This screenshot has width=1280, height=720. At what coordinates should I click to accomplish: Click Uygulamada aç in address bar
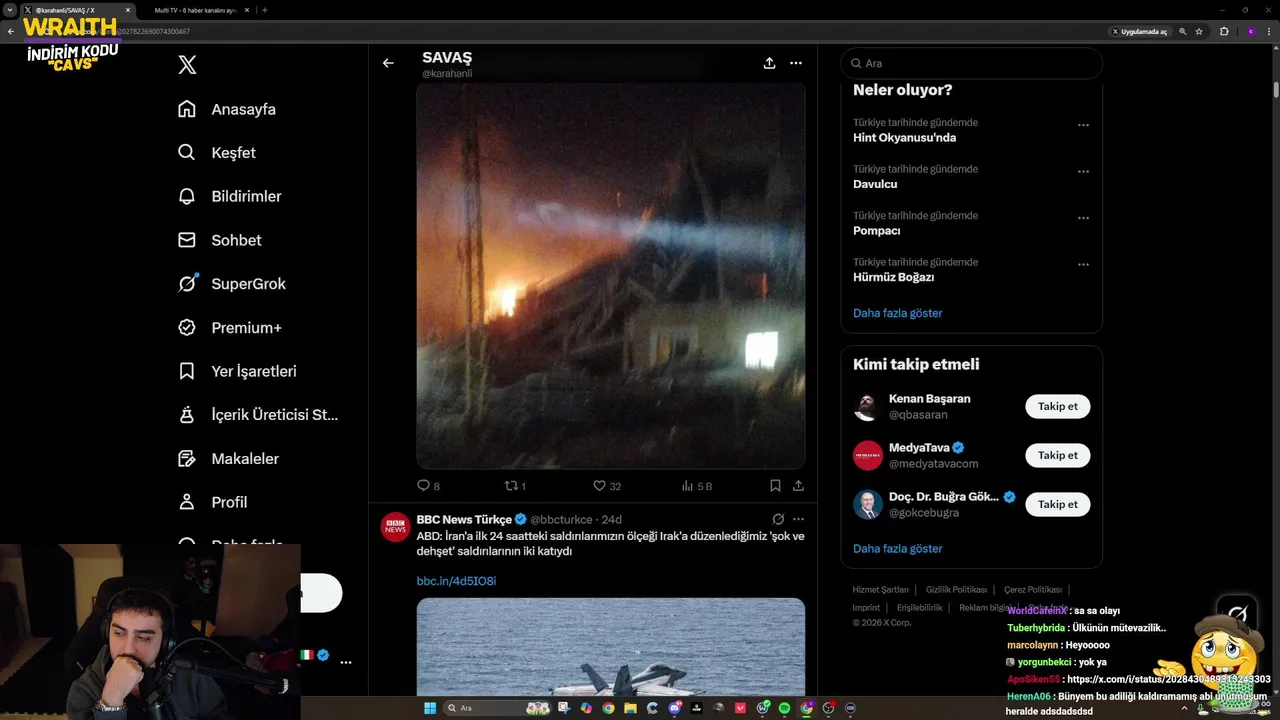(x=1139, y=31)
